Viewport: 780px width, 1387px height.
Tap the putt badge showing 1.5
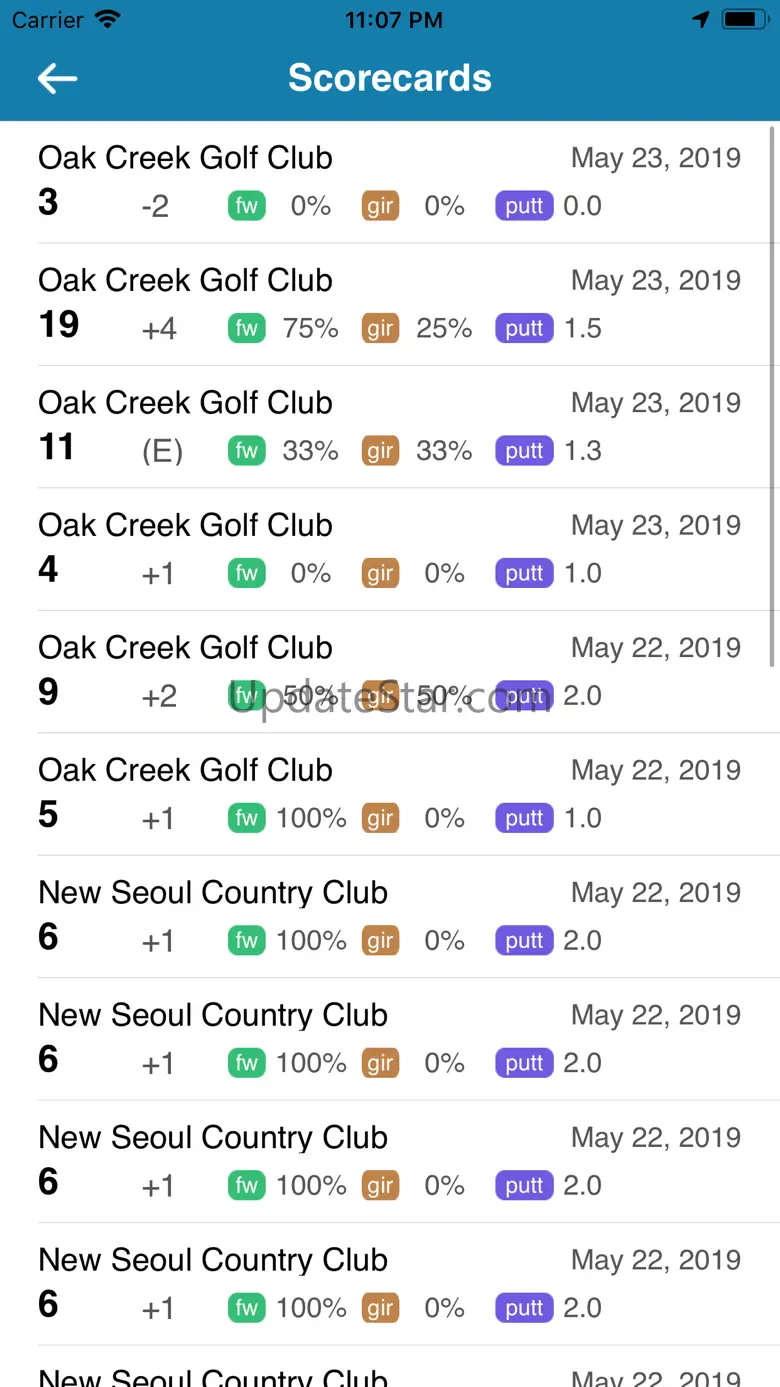tap(524, 329)
